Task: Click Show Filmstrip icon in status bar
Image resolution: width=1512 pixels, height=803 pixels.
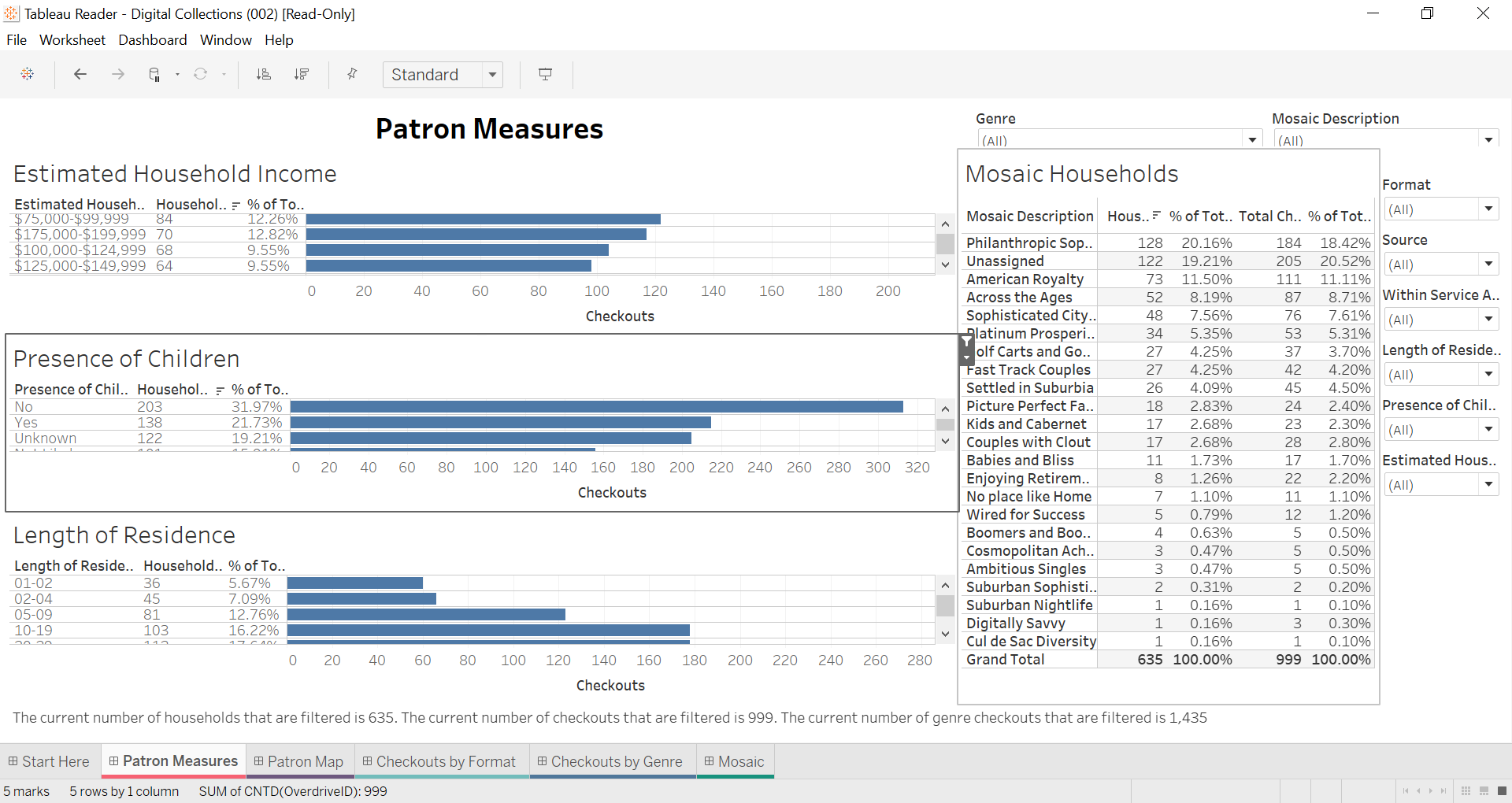Action: (x=1484, y=791)
